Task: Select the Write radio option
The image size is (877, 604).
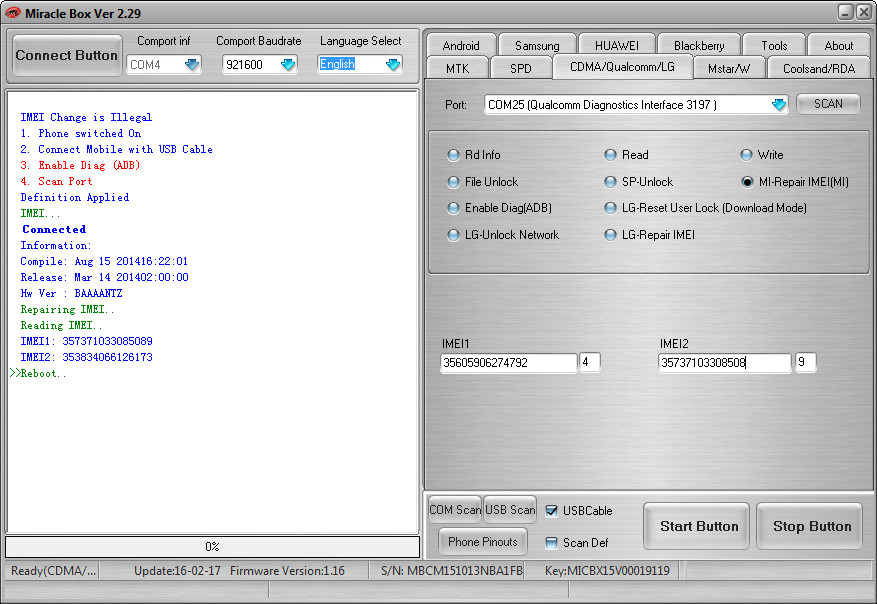Action: [x=762, y=155]
